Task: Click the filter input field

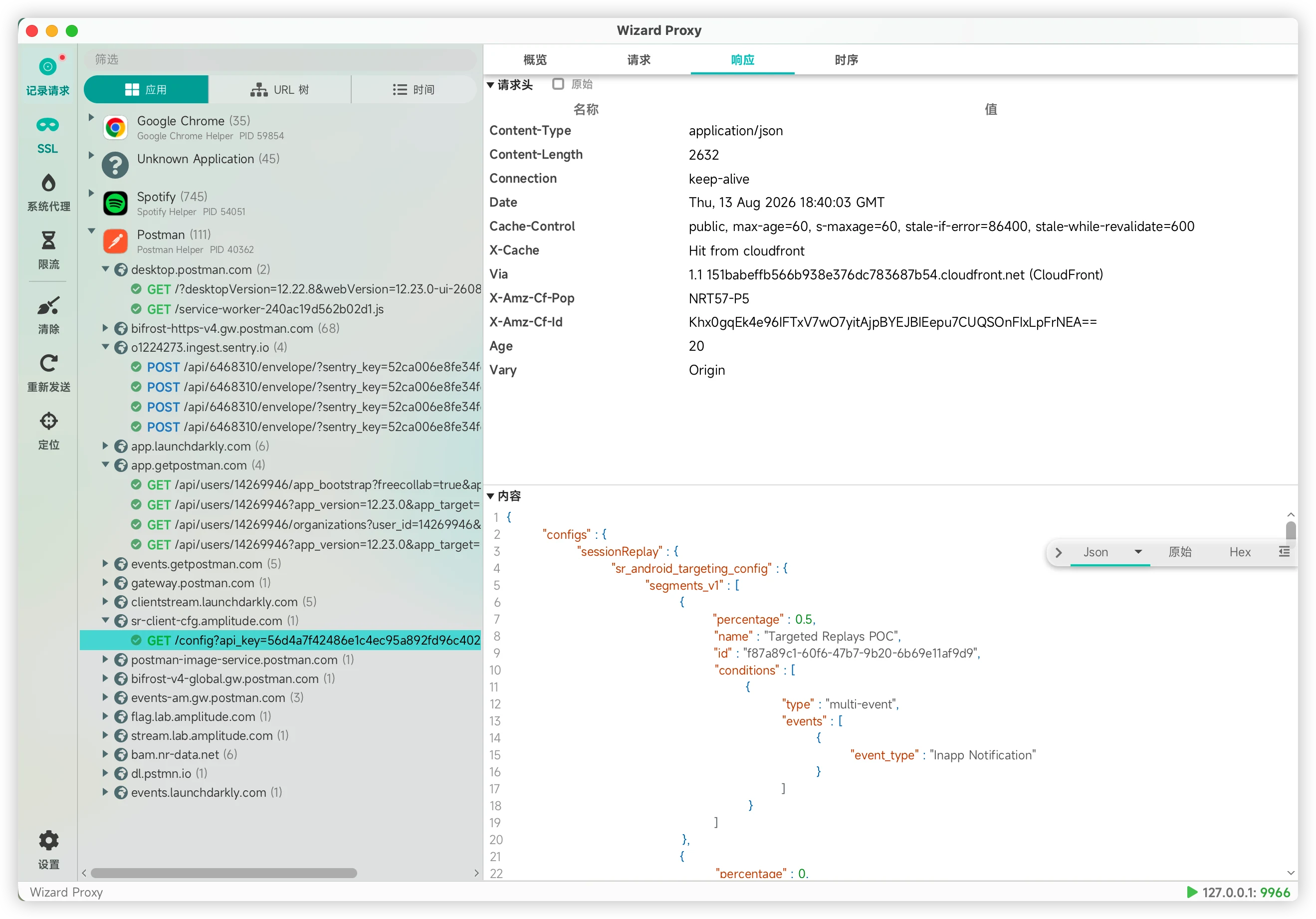Action: pyautogui.click(x=280, y=60)
